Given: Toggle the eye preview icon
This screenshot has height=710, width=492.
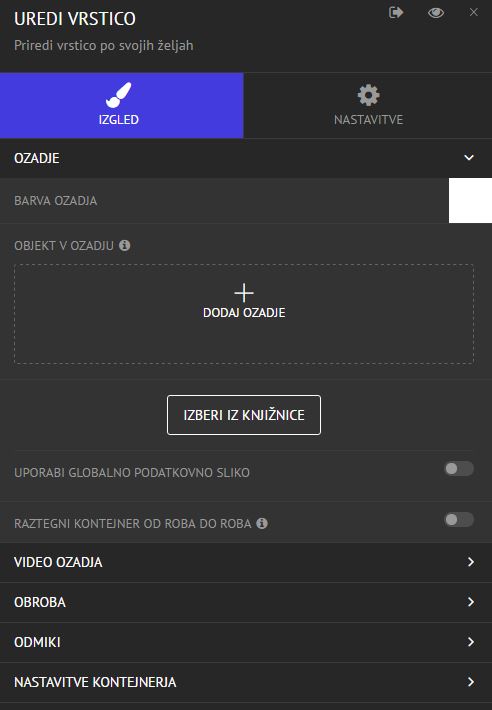Looking at the screenshot, I should [x=435, y=13].
